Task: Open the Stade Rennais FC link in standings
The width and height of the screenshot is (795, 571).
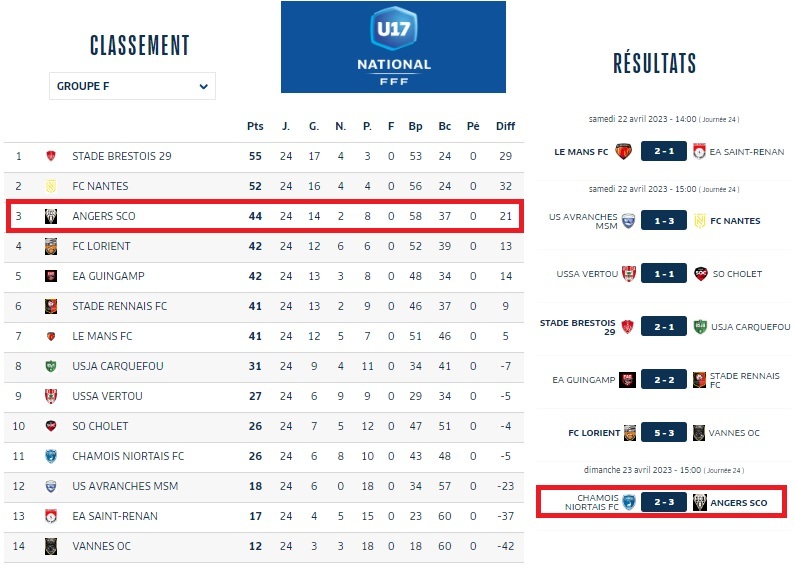Action: point(119,306)
